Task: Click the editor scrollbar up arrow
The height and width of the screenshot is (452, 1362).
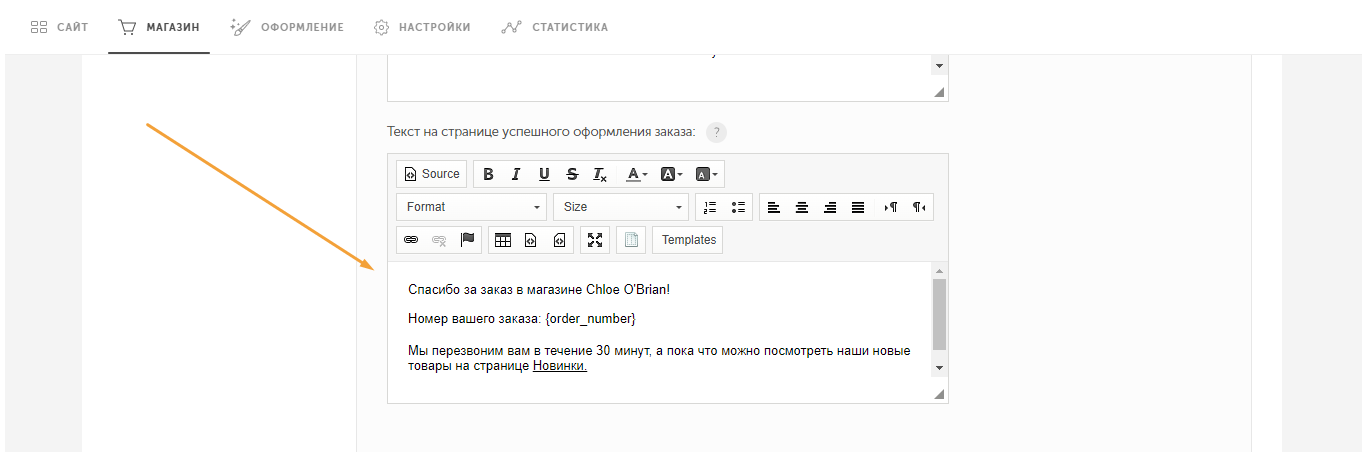Action: [x=939, y=270]
